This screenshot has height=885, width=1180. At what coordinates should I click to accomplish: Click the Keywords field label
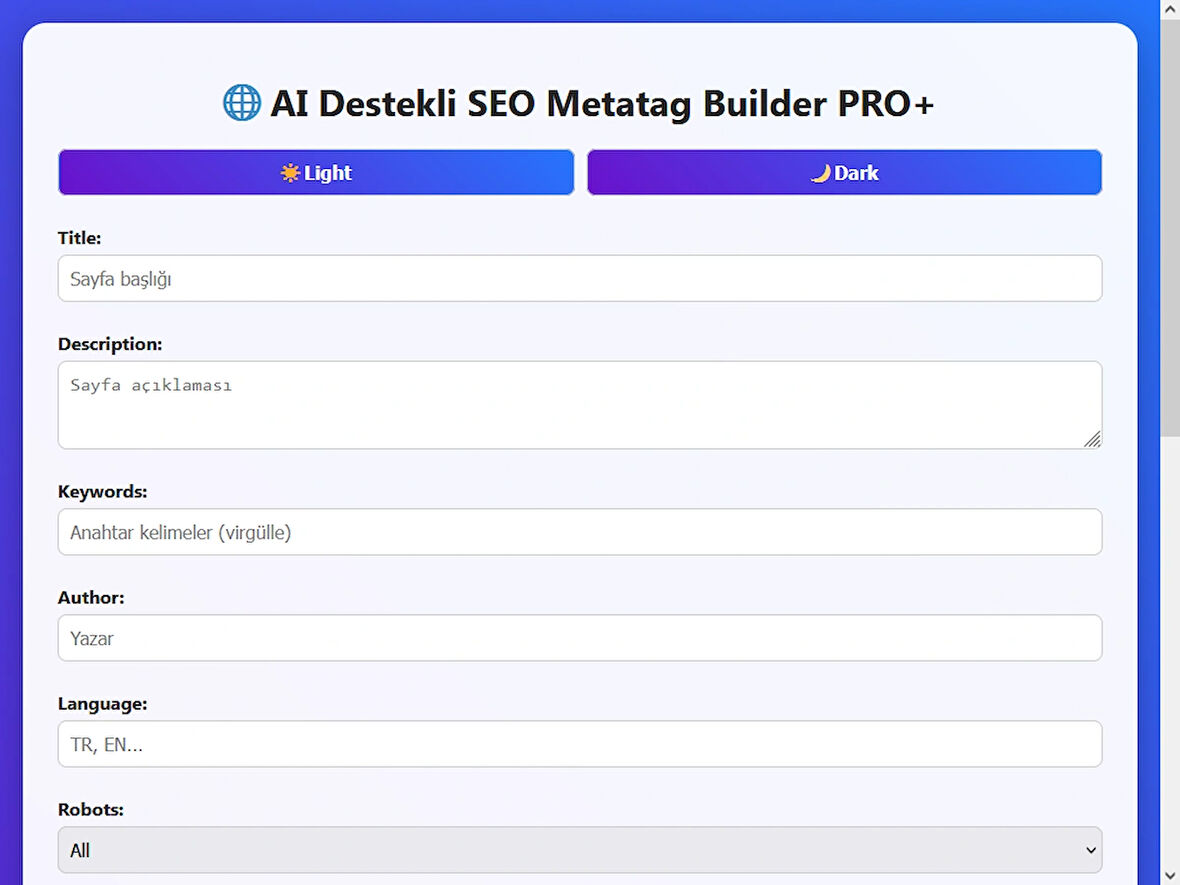click(x=102, y=491)
